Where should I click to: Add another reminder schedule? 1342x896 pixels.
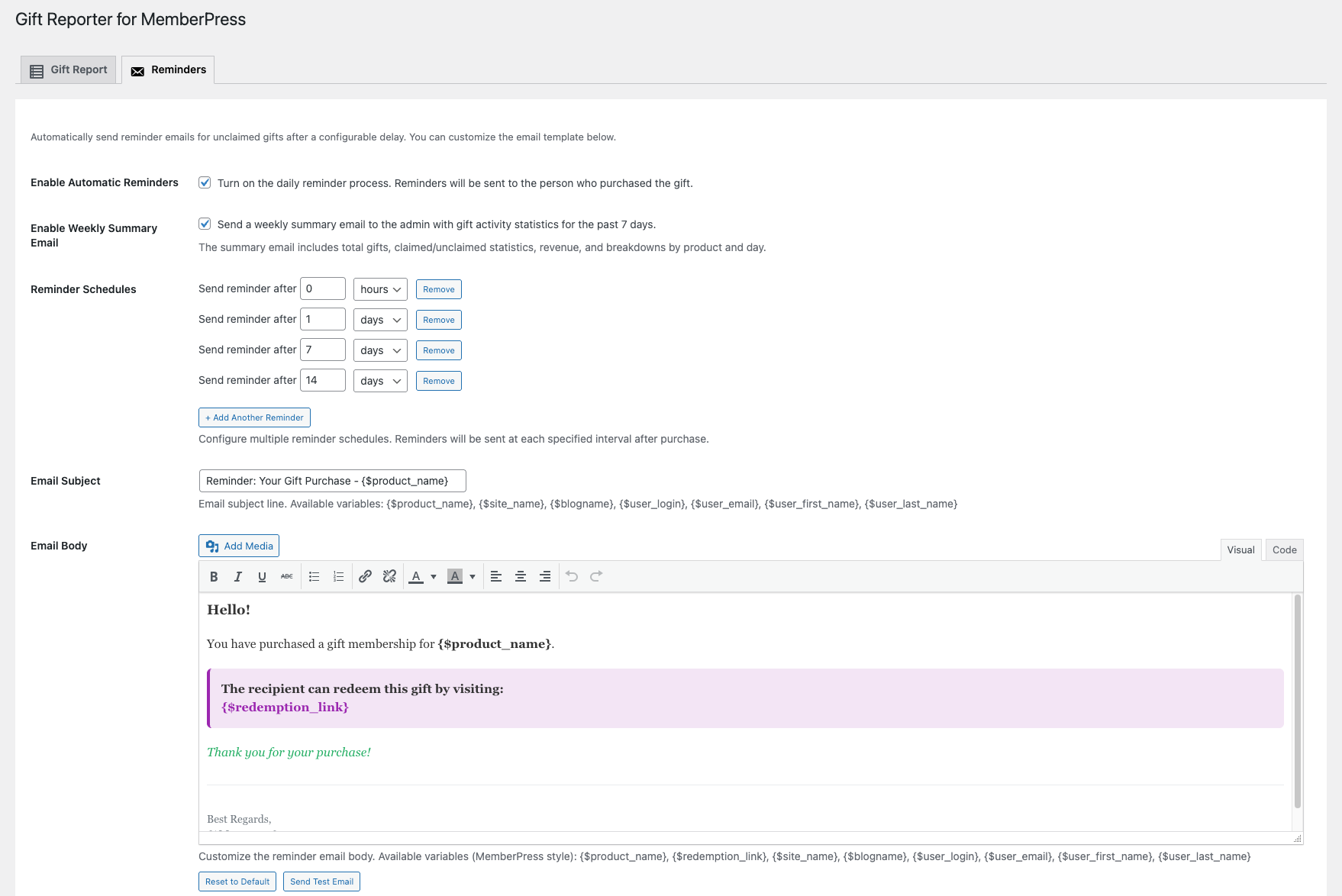(254, 417)
